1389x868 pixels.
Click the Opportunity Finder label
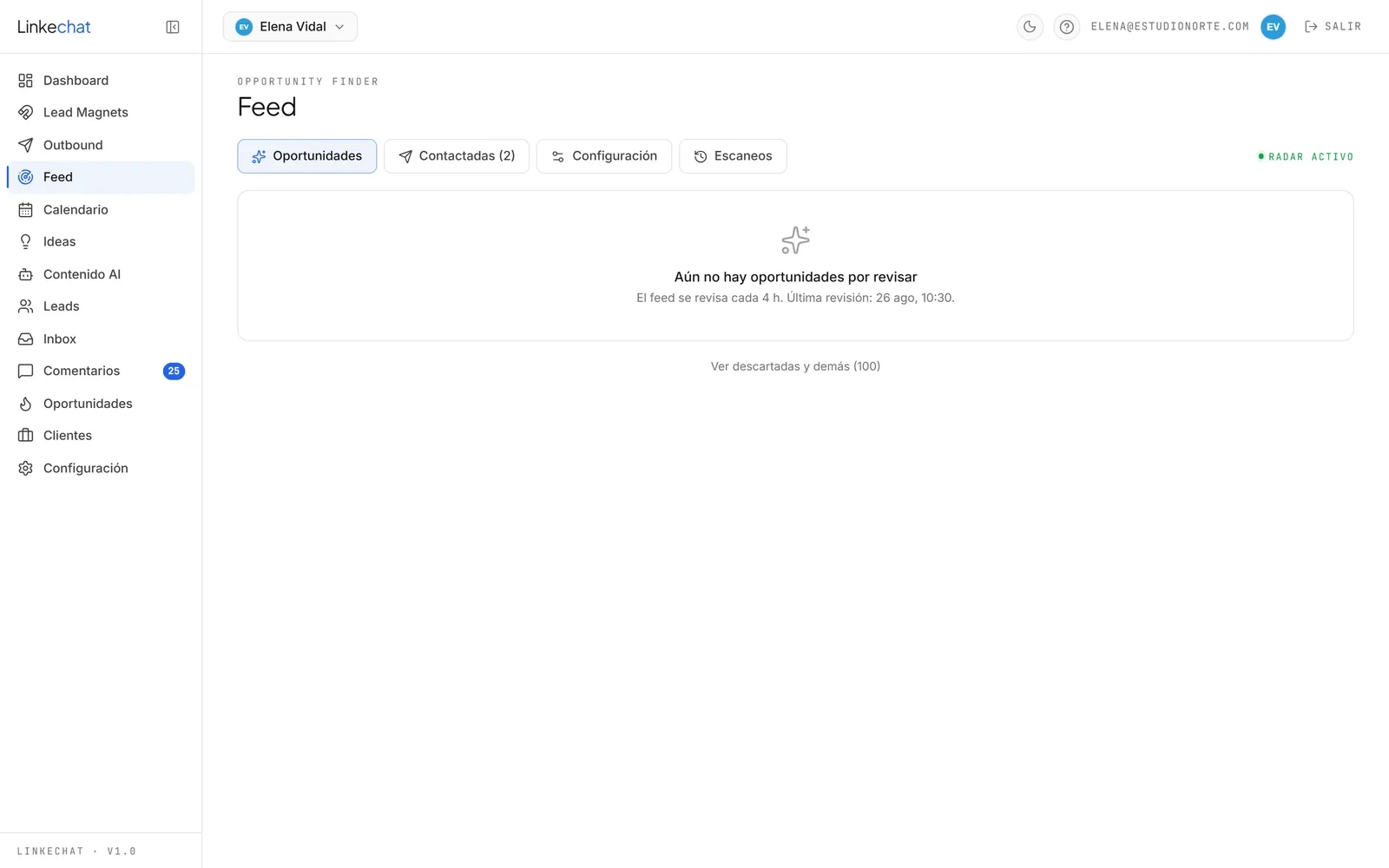[308, 82]
